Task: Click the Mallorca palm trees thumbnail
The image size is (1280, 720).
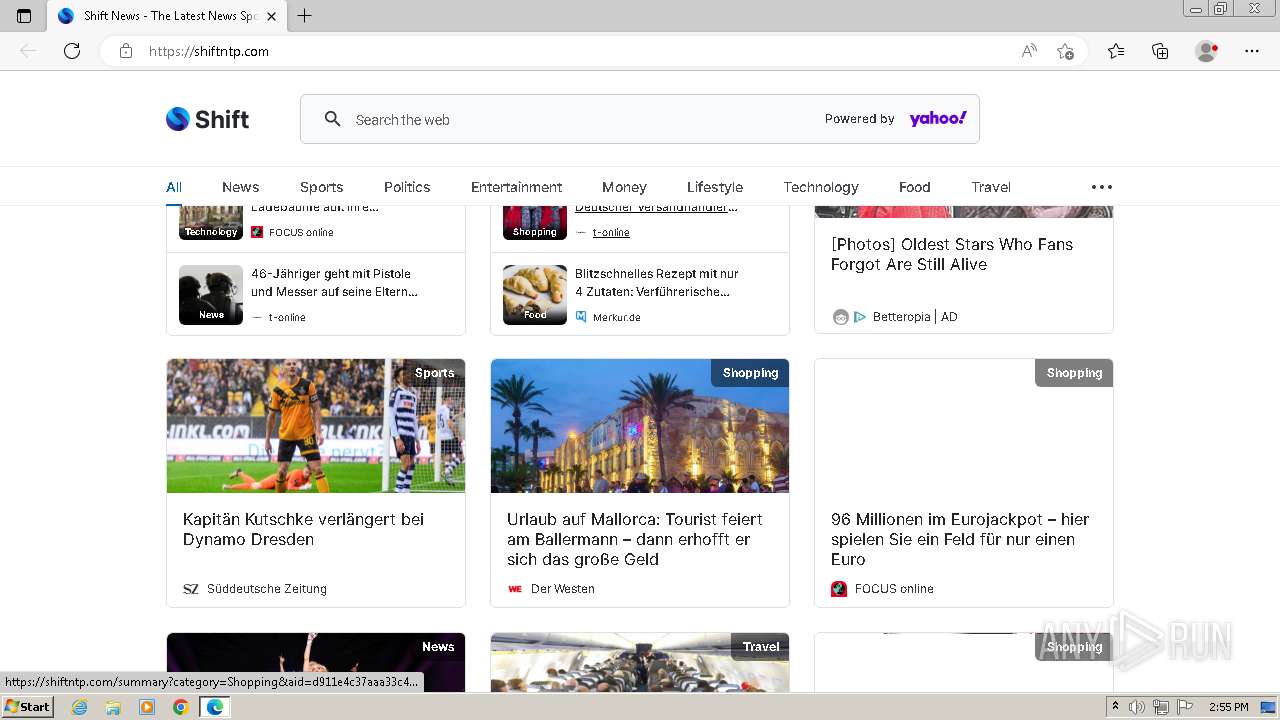Action: click(640, 426)
